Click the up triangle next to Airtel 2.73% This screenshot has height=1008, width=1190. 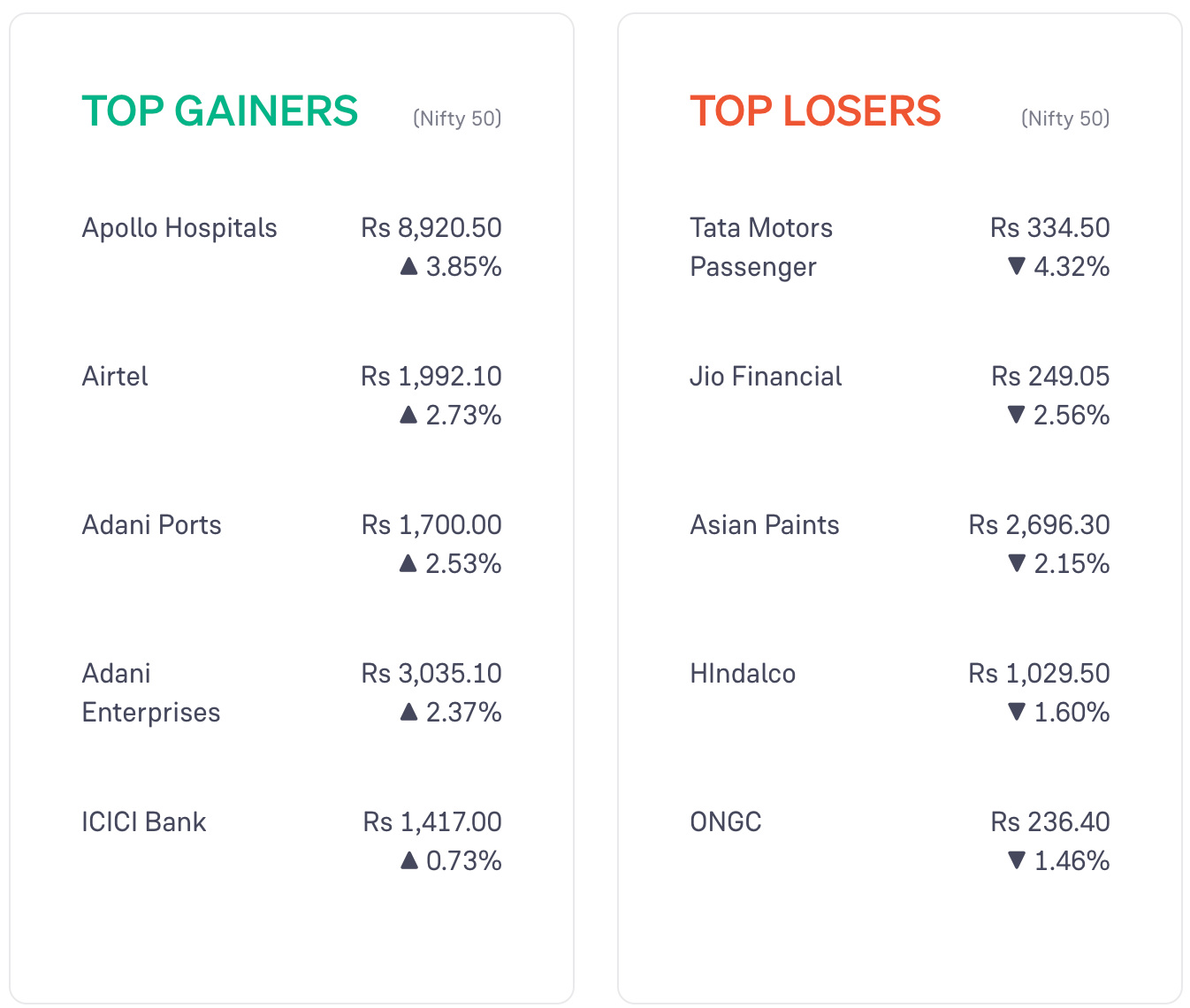pyautogui.click(x=408, y=415)
